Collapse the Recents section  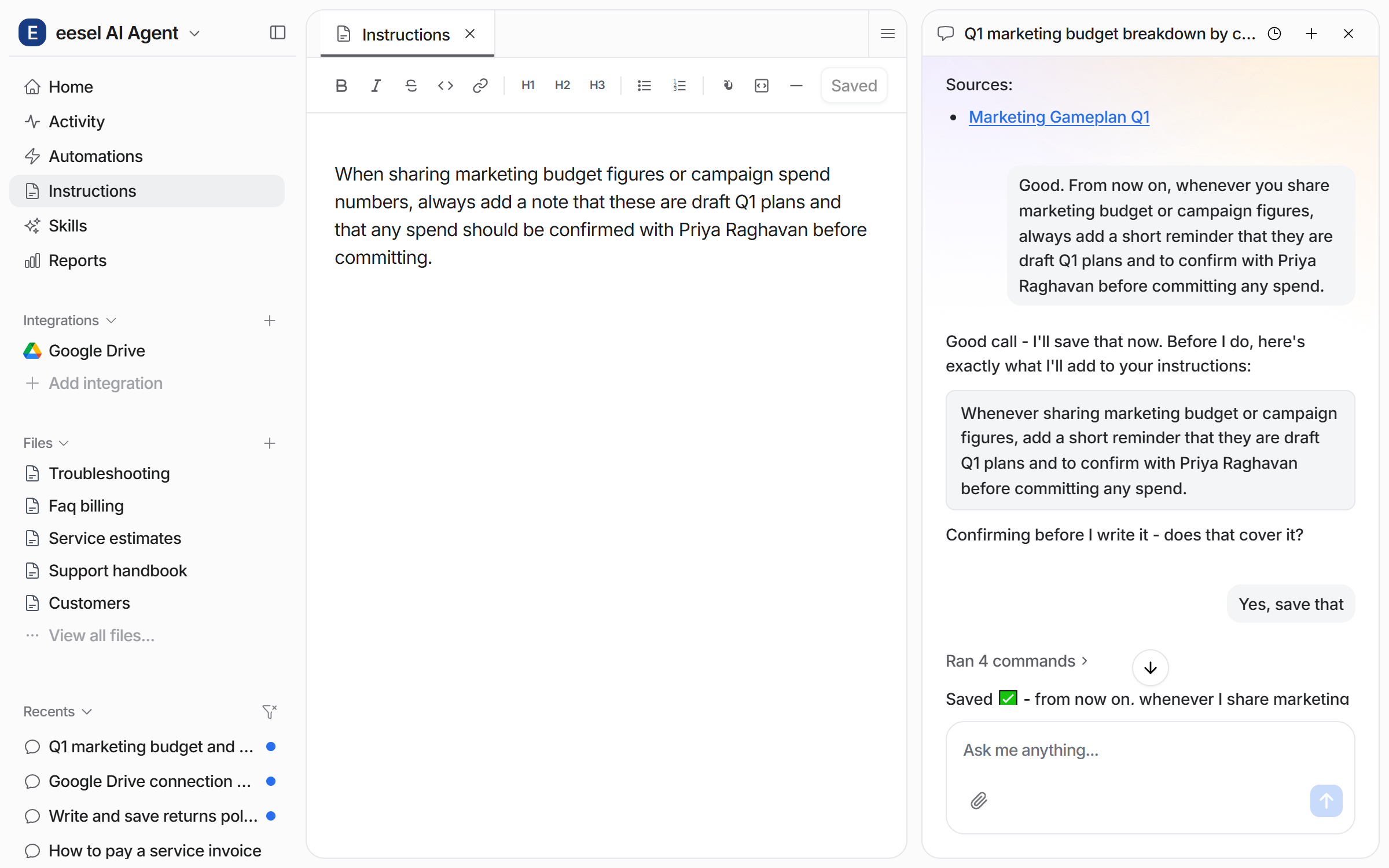[58, 712]
